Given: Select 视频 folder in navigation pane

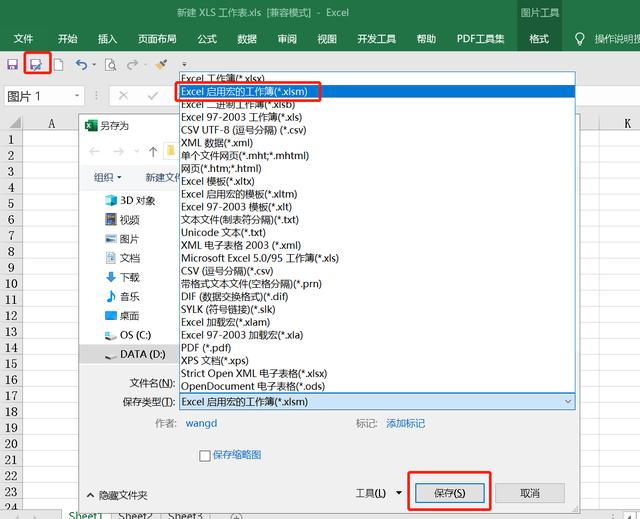Looking at the screenshot, I should [122, 220].
